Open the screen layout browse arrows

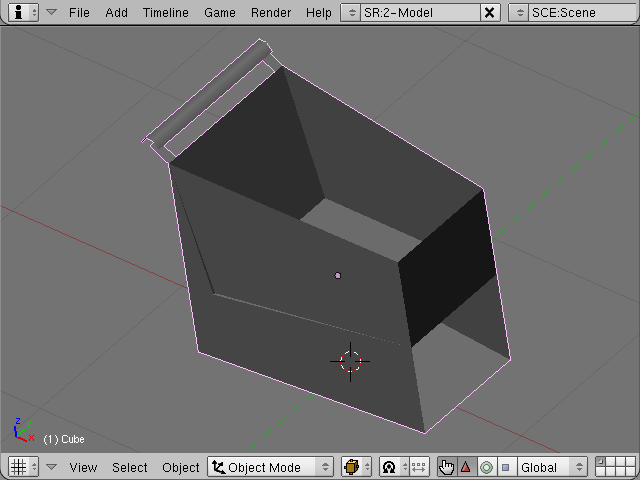pos(351,13)
